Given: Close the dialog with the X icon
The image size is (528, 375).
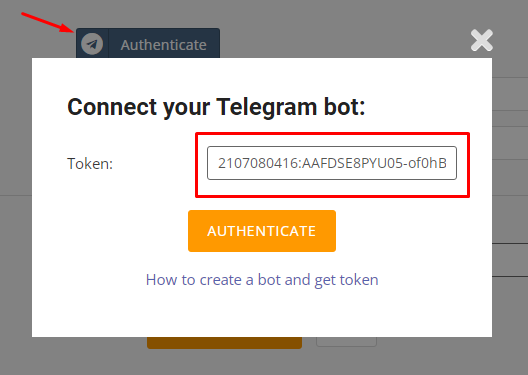Looking at the screenshot, I should 482,40.
